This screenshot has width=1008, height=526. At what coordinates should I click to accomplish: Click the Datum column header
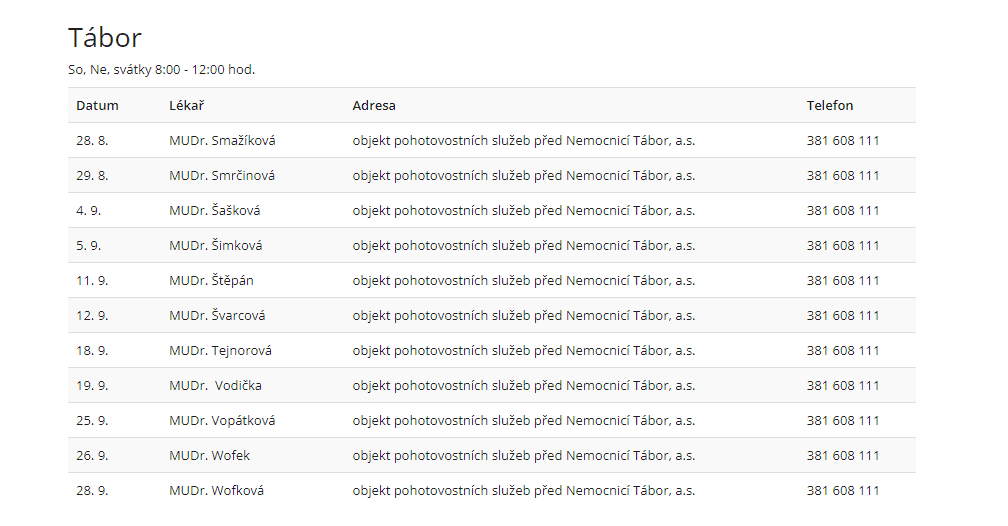pyautogui.click(x=97, y=105)
